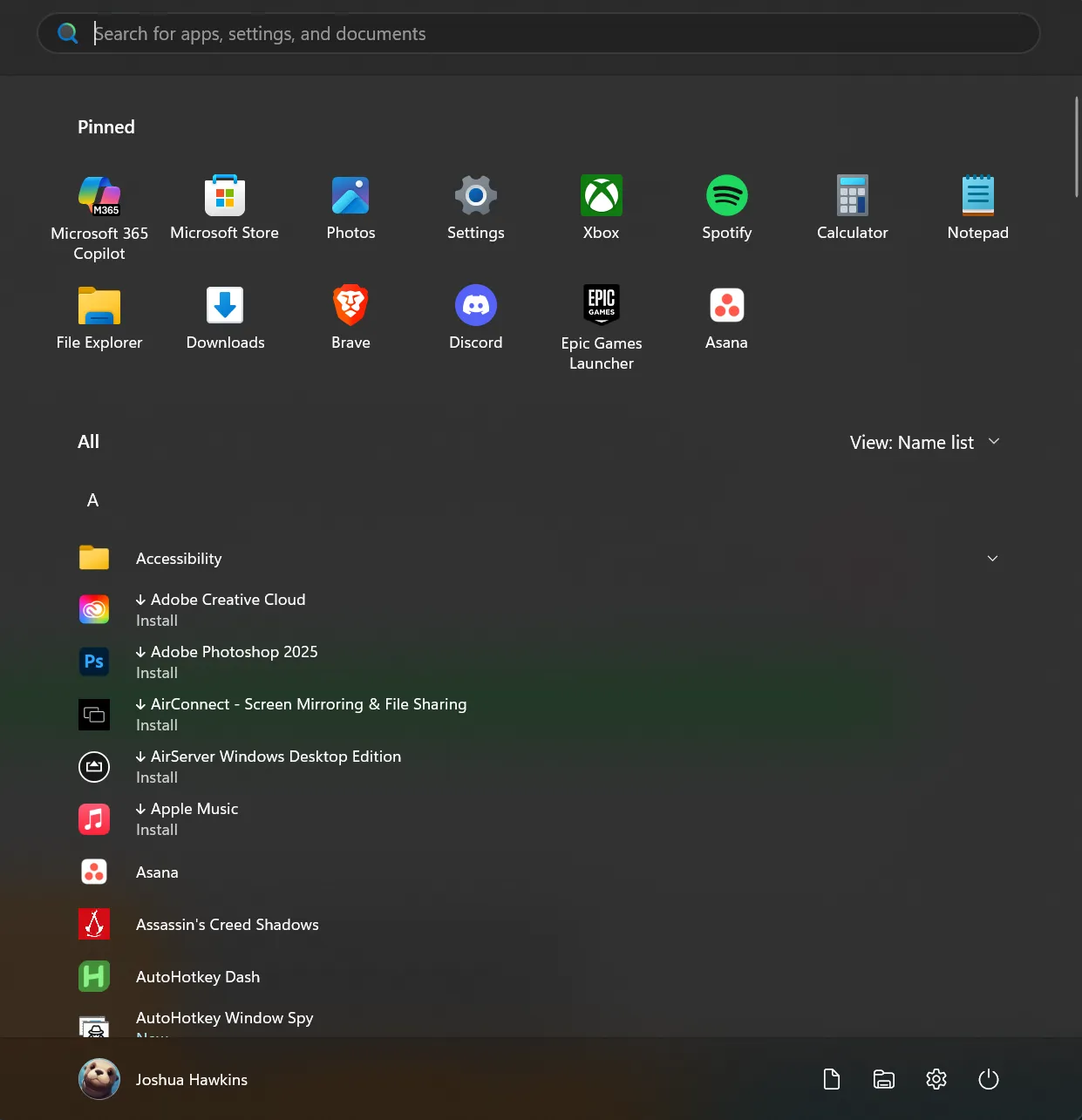Click the Joshua Hawkins account name
Viewport: 1082px width, 1120px height.
pos(191,1079)
